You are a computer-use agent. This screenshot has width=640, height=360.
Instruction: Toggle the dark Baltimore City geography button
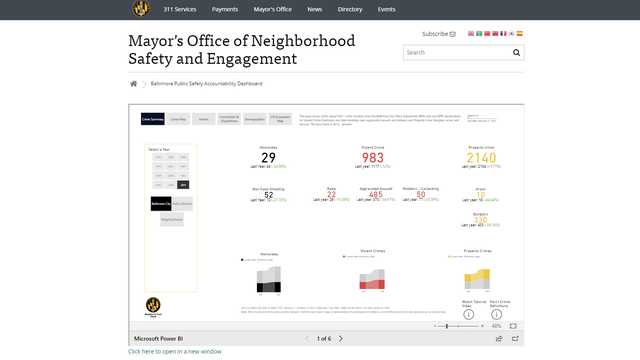[x=161, y=204]
